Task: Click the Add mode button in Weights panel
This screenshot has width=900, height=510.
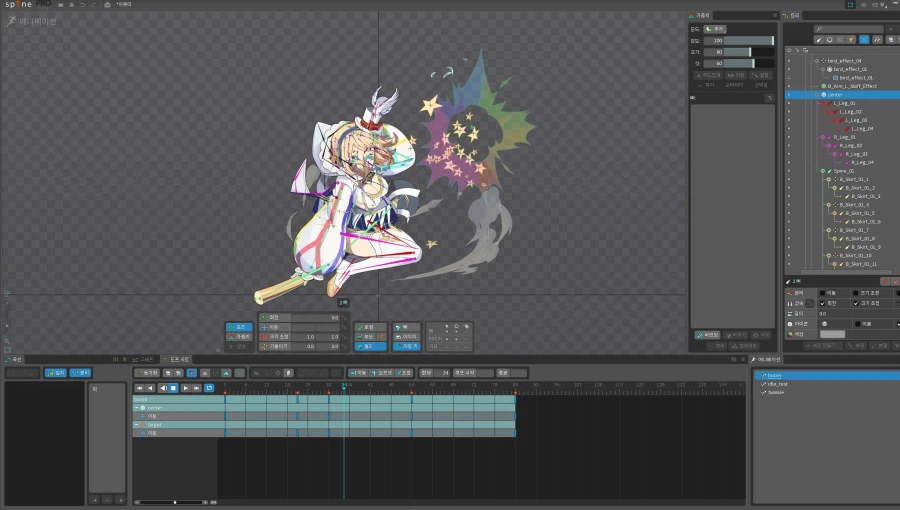Action: (x=717, y=30)
